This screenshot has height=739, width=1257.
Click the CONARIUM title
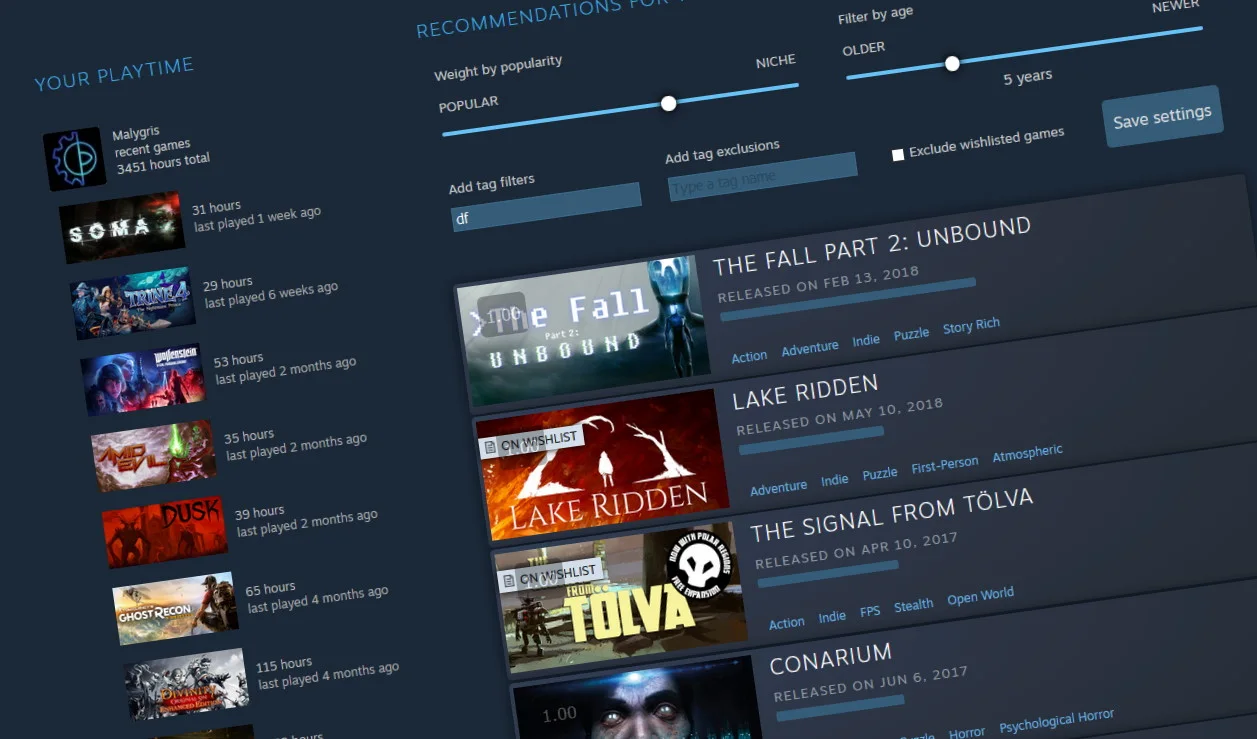point(830,659)
